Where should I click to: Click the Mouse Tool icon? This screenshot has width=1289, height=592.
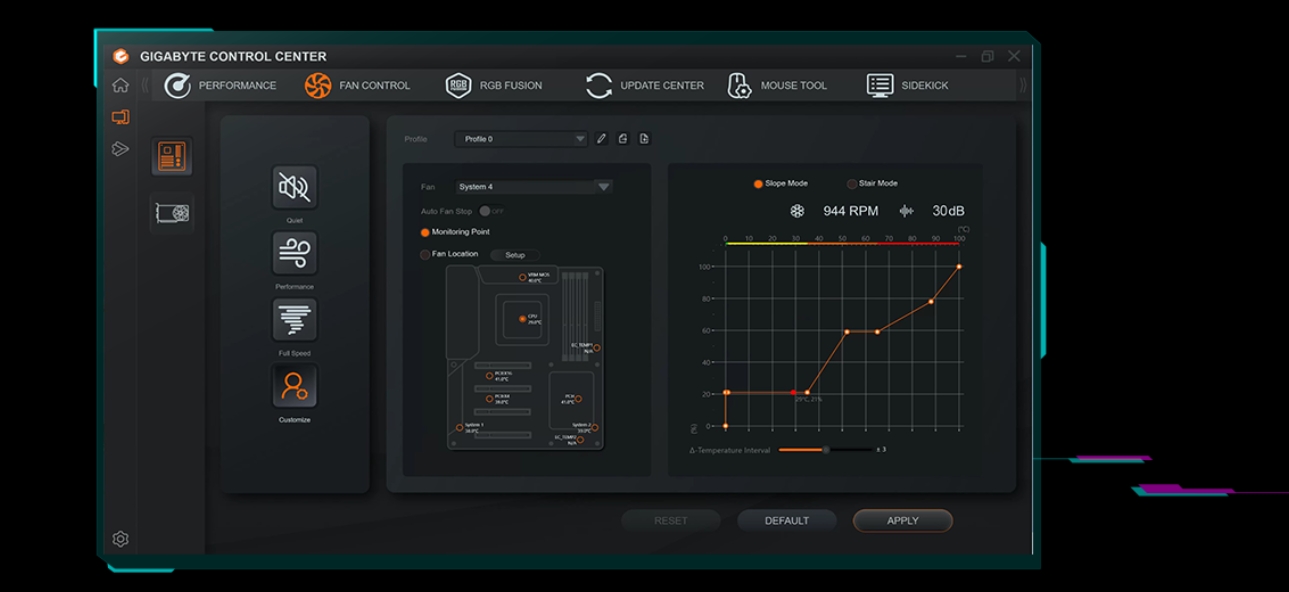pos(739,85)
